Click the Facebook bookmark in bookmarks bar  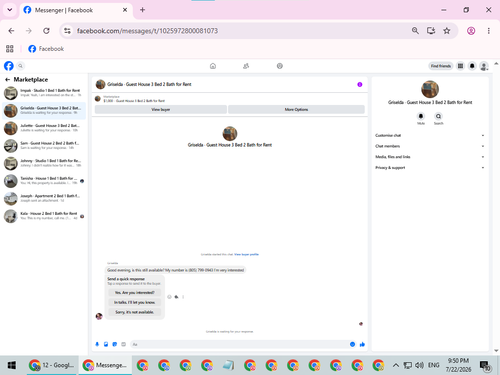pyautogui.click(x=46, y=49)
